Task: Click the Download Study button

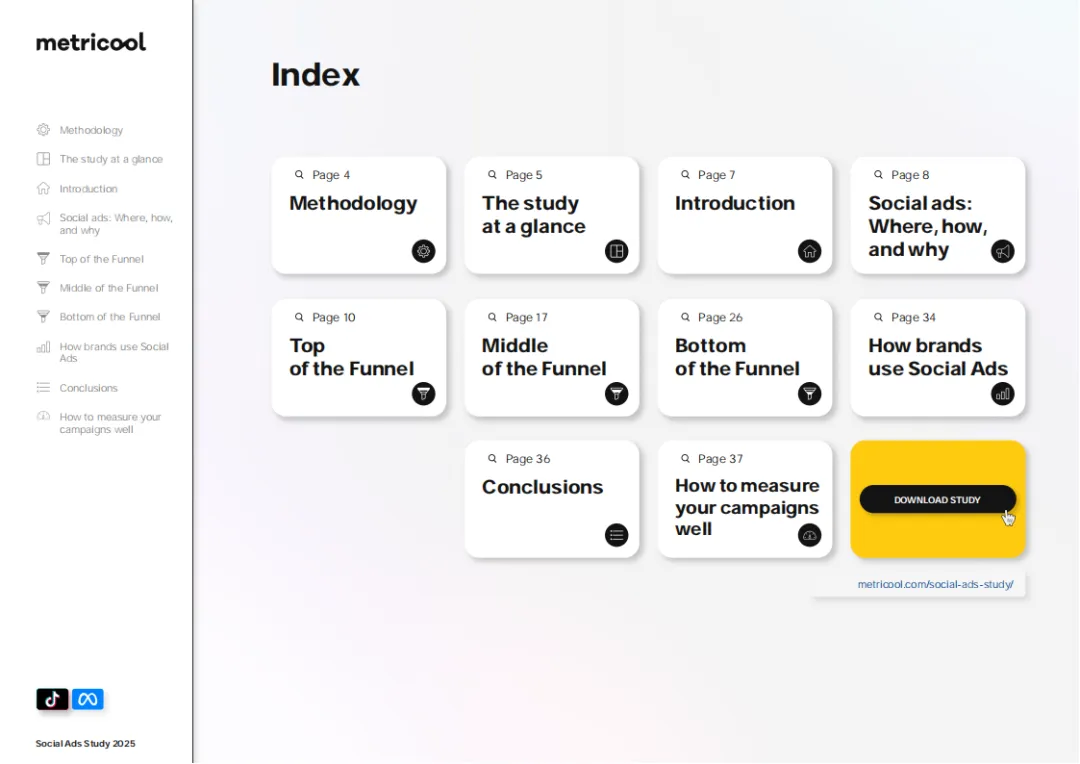Action: click(937, 499)
